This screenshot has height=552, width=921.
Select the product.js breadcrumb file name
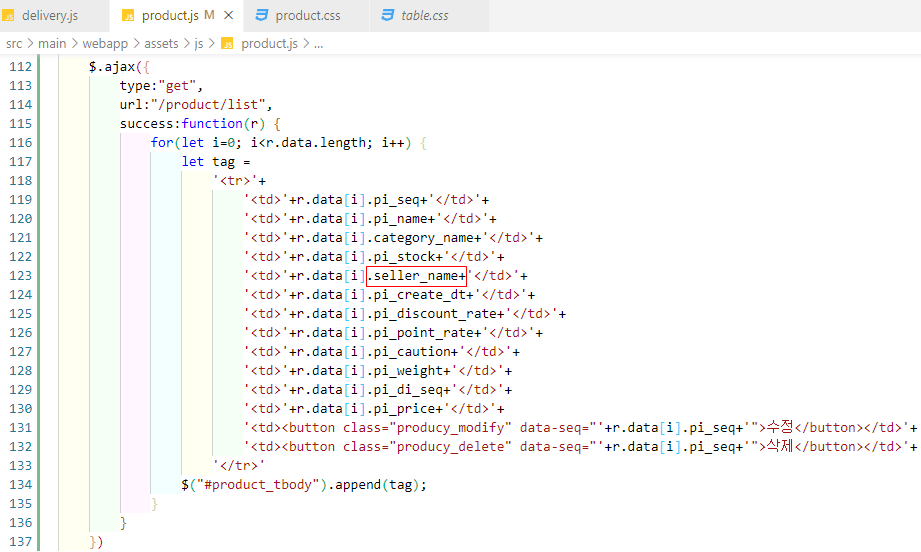[x=269, y=43]
